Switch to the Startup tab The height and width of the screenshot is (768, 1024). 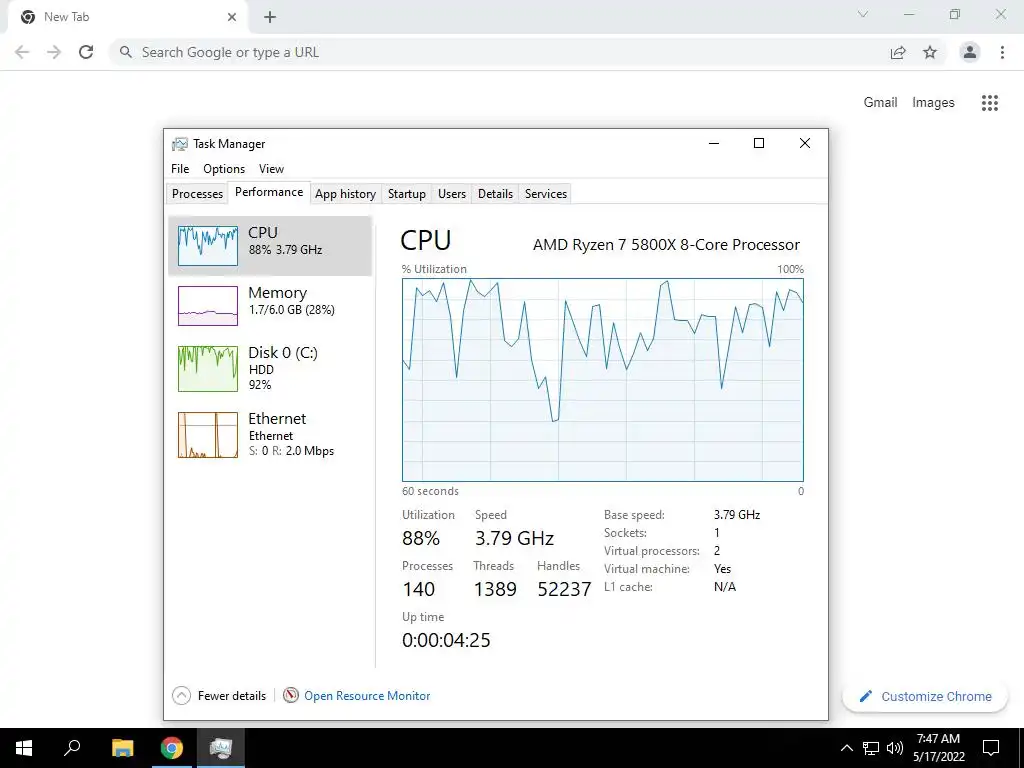click(x=407, y=194)
